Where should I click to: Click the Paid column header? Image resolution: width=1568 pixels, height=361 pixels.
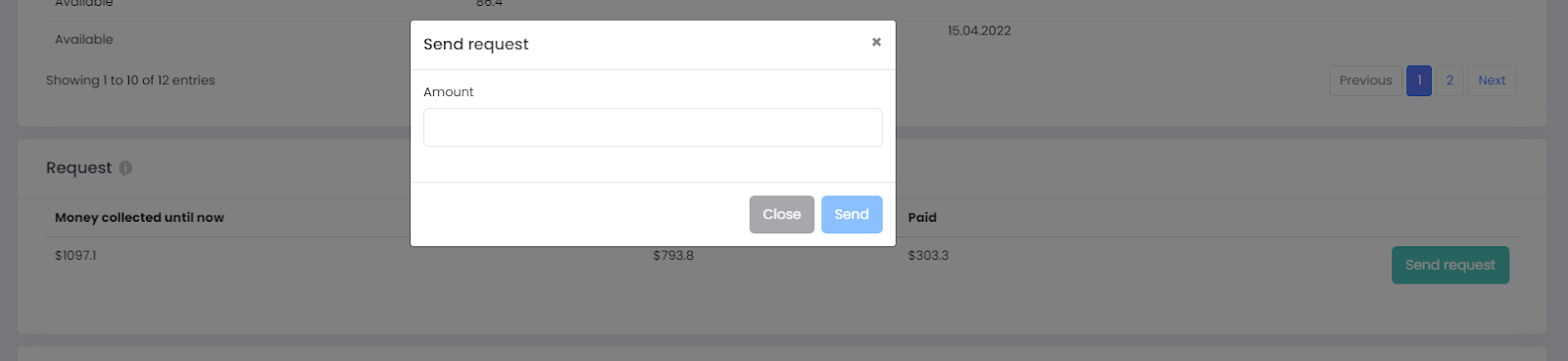[922, 218]
